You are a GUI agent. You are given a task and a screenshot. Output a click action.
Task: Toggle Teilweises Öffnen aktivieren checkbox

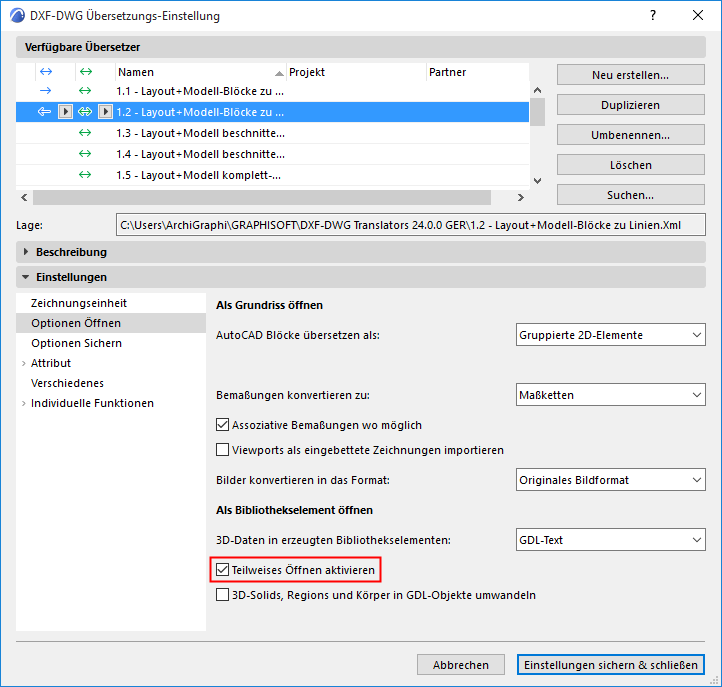(222, 570)
